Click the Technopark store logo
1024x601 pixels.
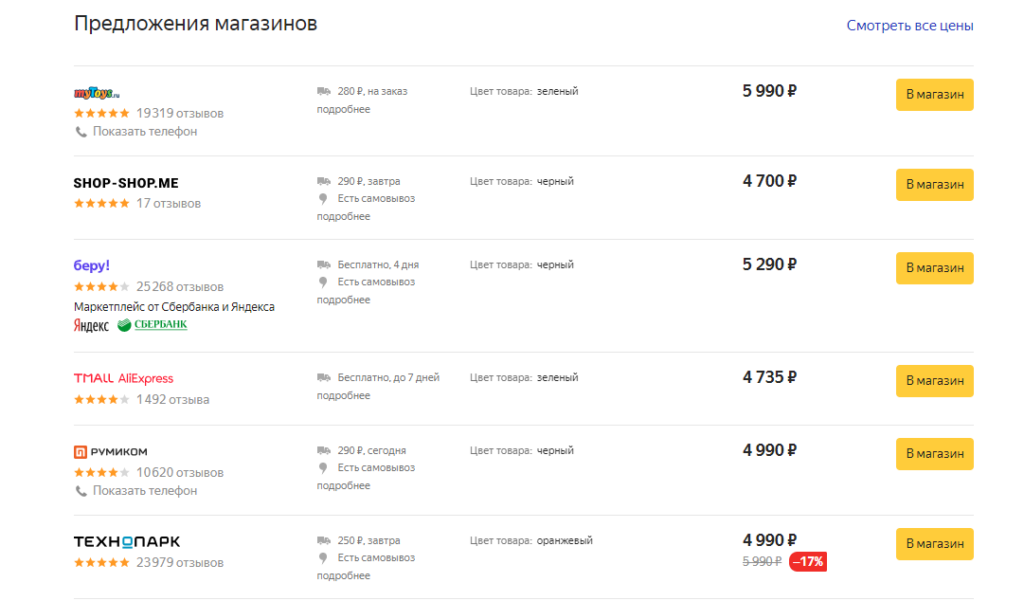pyautogui.click(x=126, y=542)
